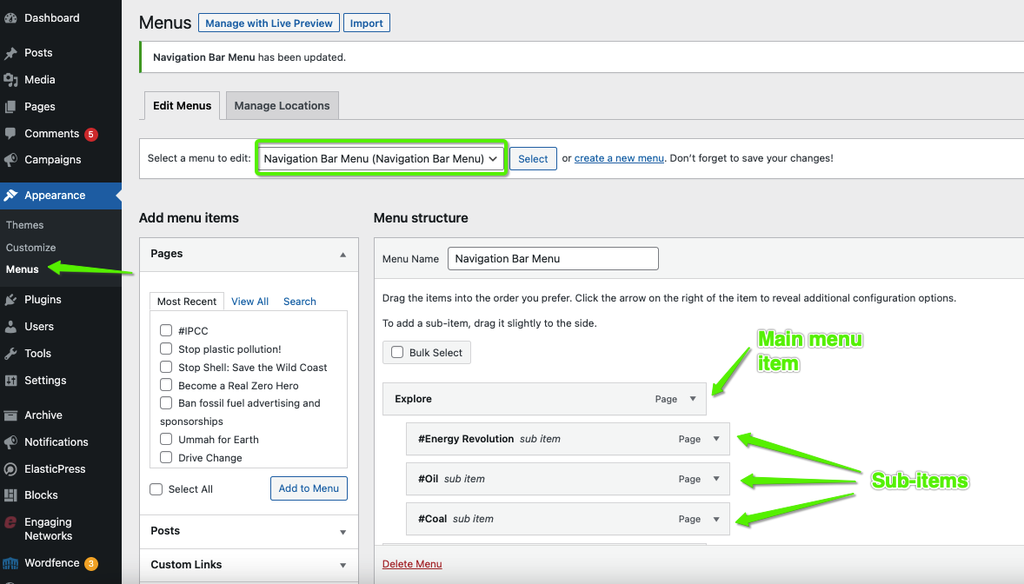Open the View All pages tab

tap(250, 301)
